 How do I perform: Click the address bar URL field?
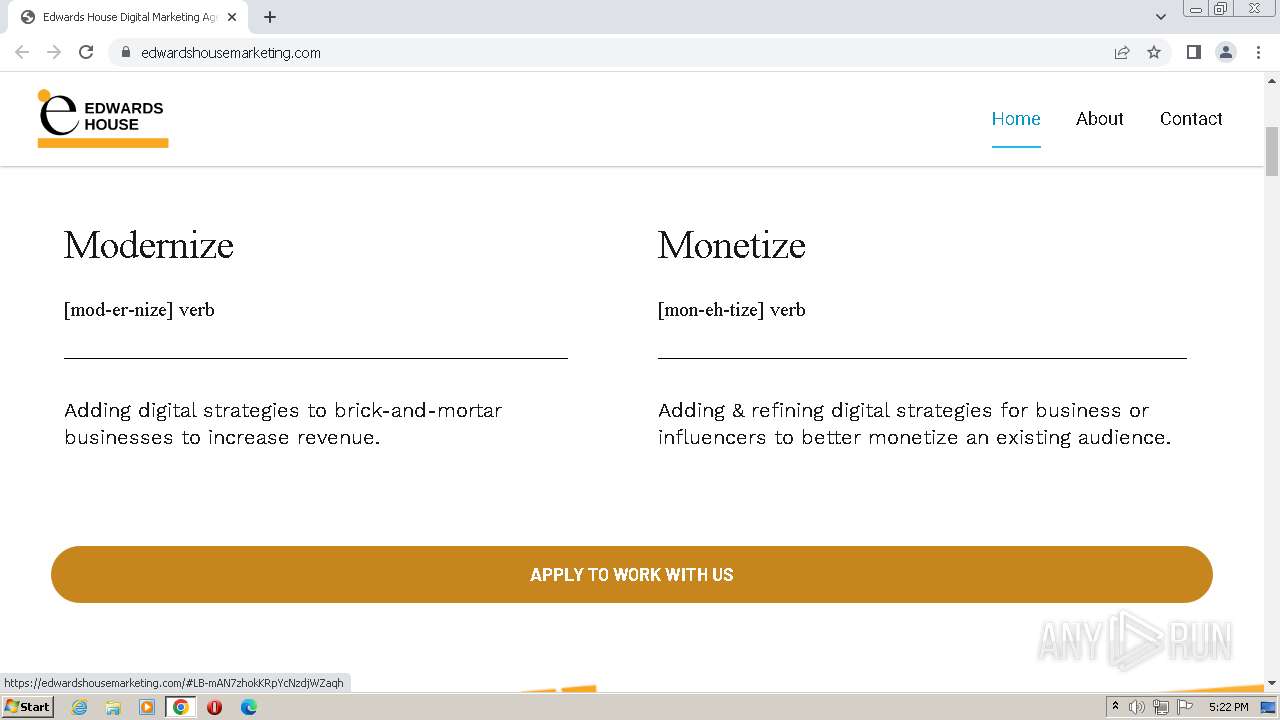(600, 52)
